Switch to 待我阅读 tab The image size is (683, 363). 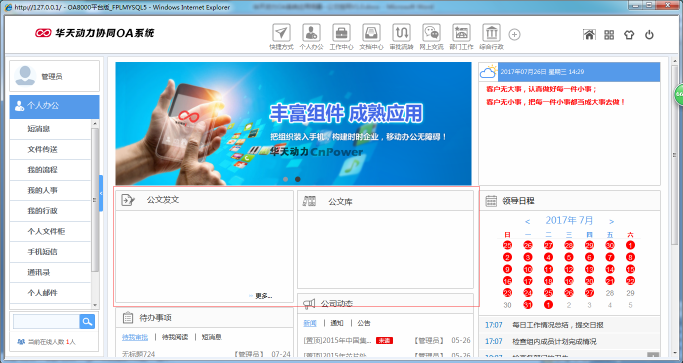[175, 337]
